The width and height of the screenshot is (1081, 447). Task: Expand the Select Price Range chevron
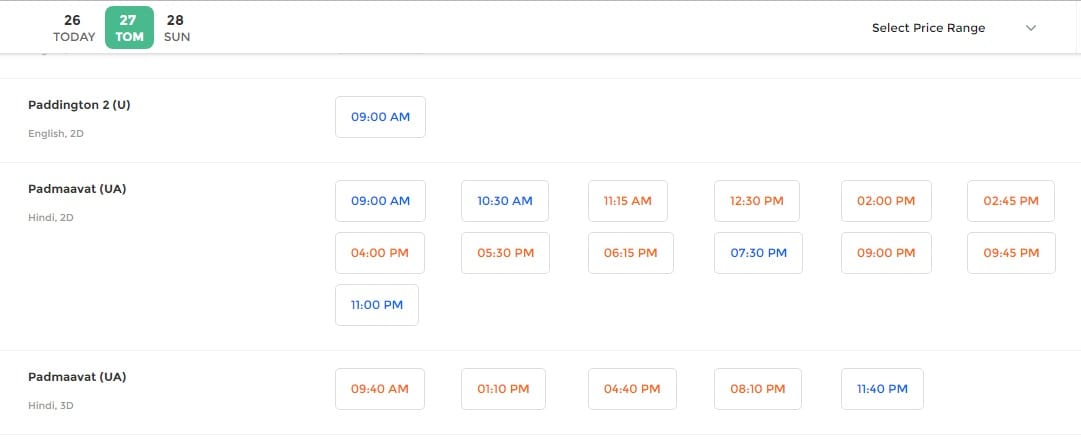pyautogui.click(x=1031, y=28)
